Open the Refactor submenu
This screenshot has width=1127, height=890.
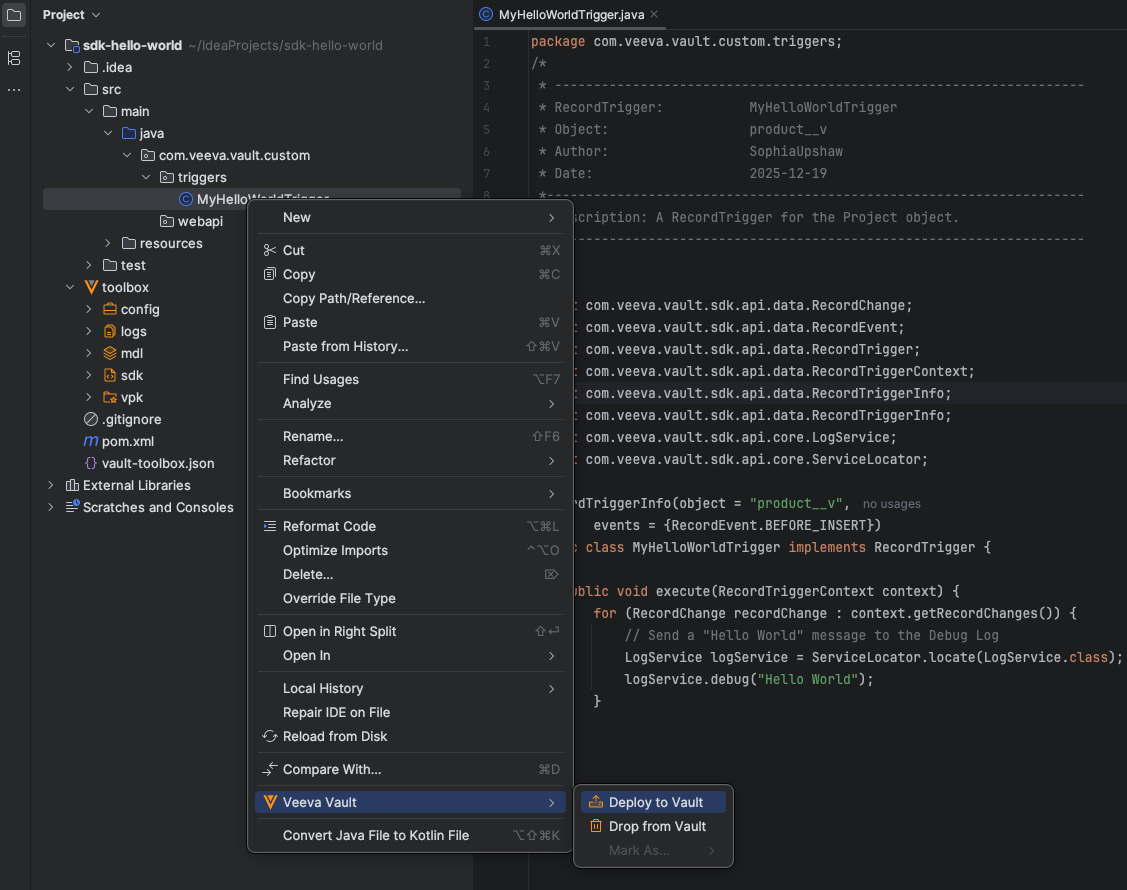(x=410, y=460)
